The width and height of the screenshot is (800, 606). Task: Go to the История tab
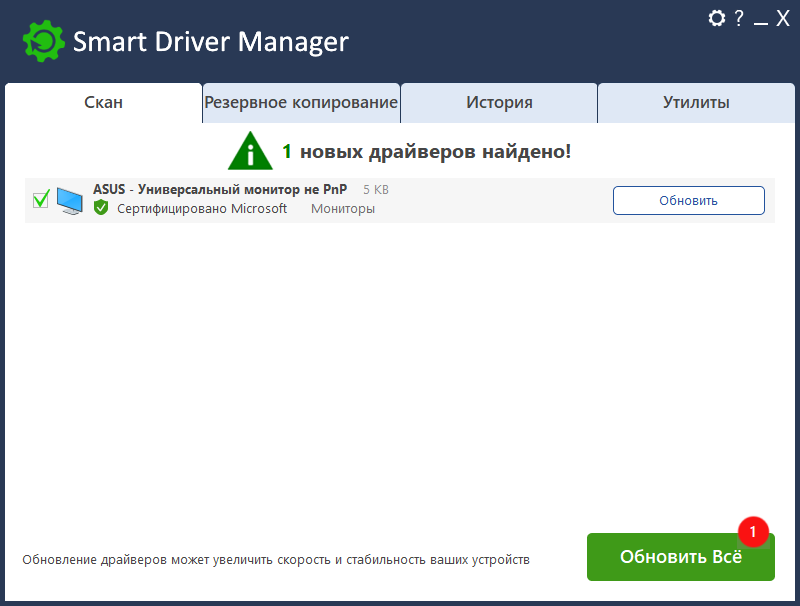[499, 103]
